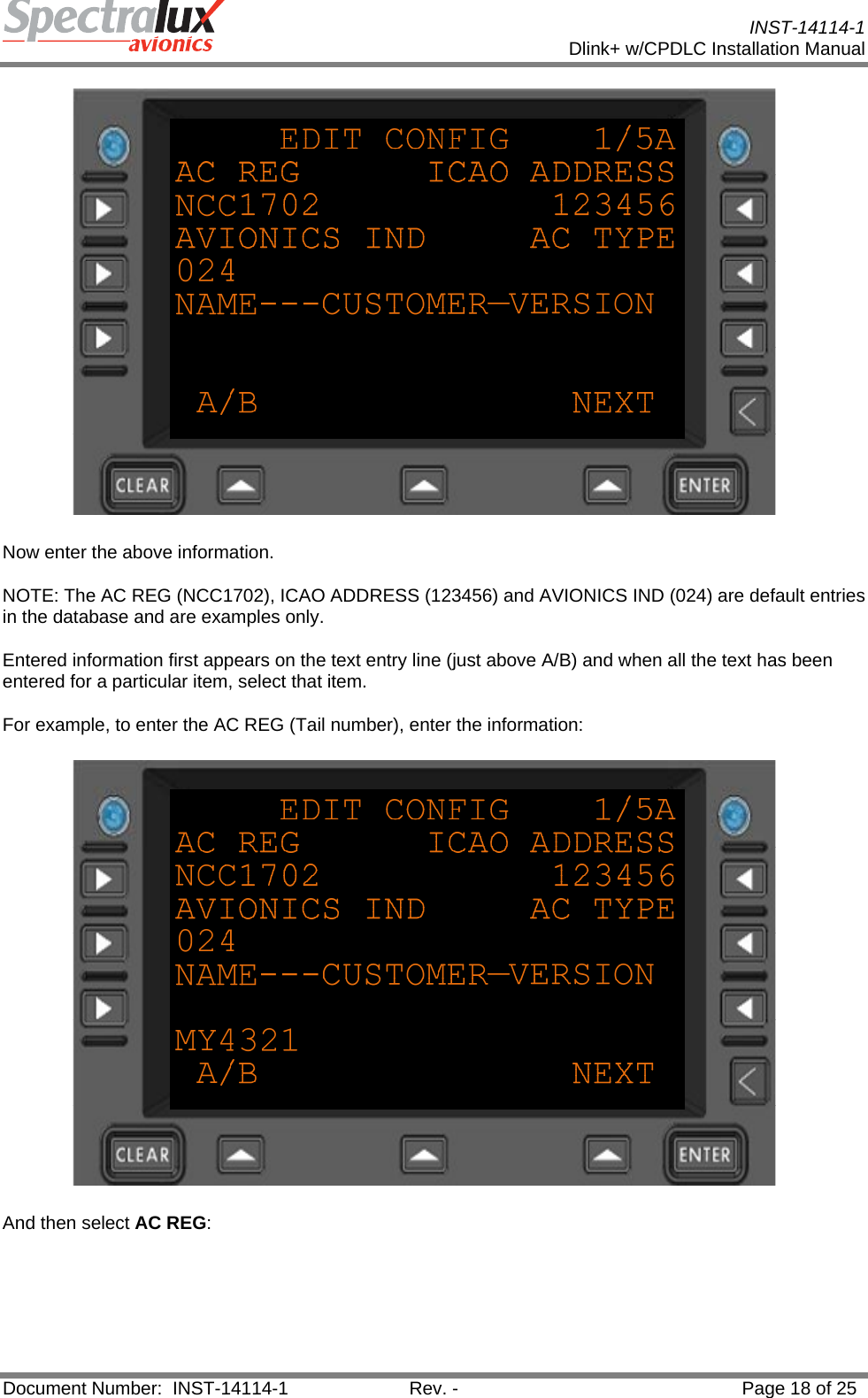
Task: Click the 1/5A page indicator on the first screen
Action: click(x=634, y=140)
